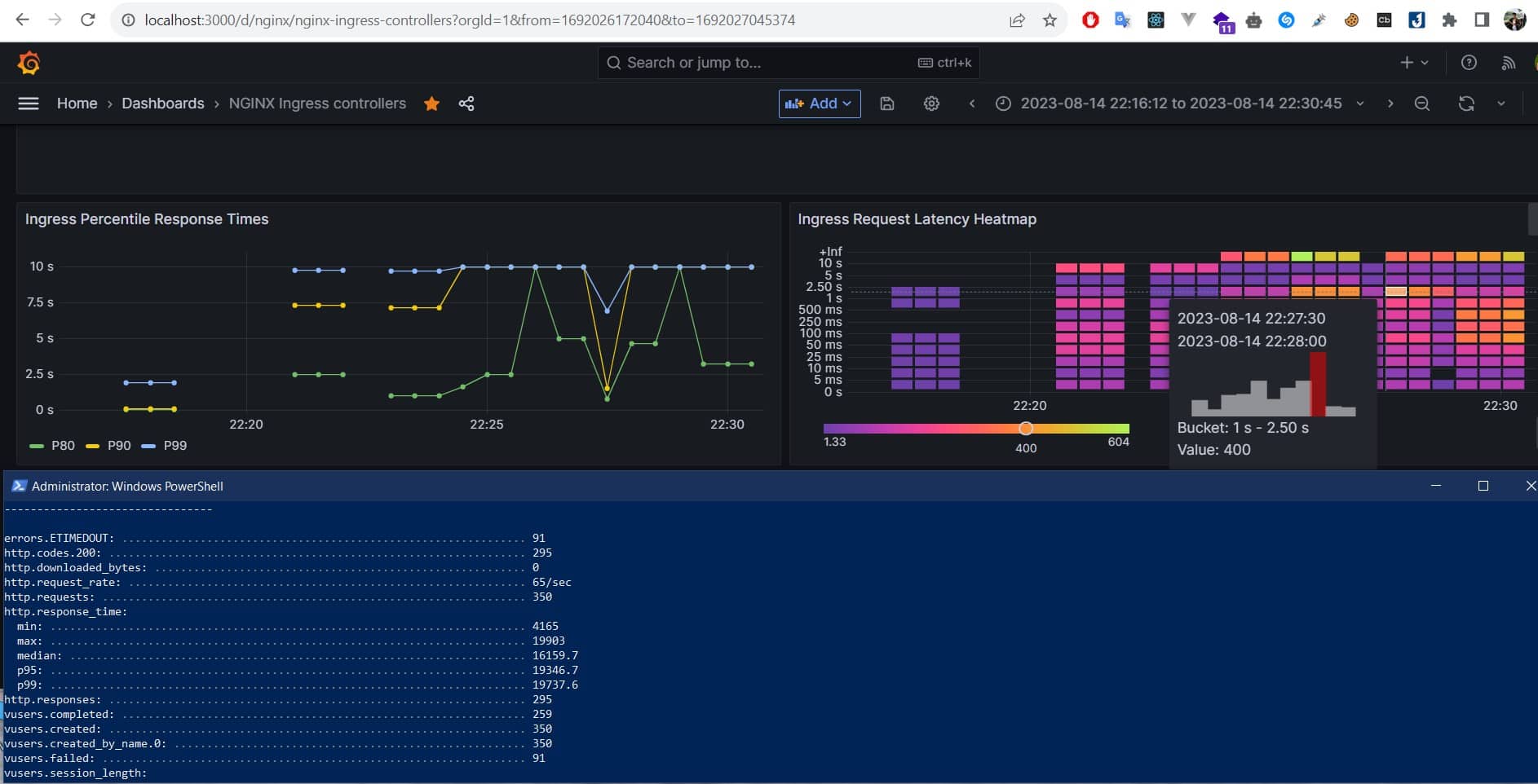Open the time range picker
The width and height of the screenshot is (1538, 784).
[x=1180, y=104]
